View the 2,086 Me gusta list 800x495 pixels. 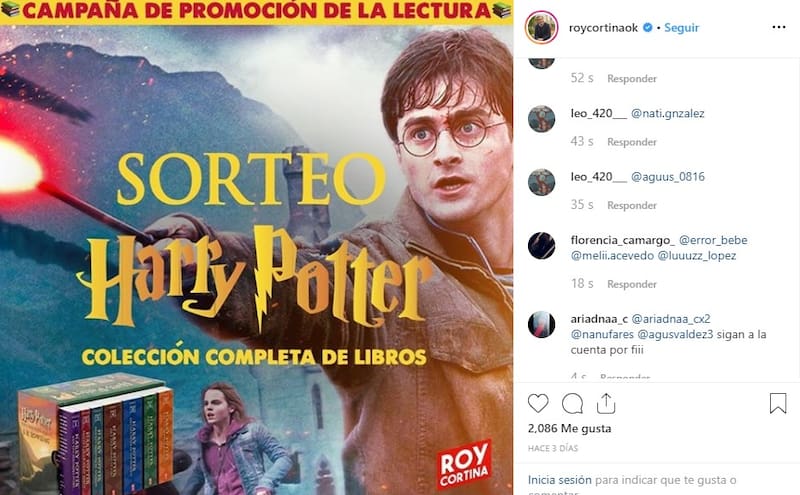(569, 429)
